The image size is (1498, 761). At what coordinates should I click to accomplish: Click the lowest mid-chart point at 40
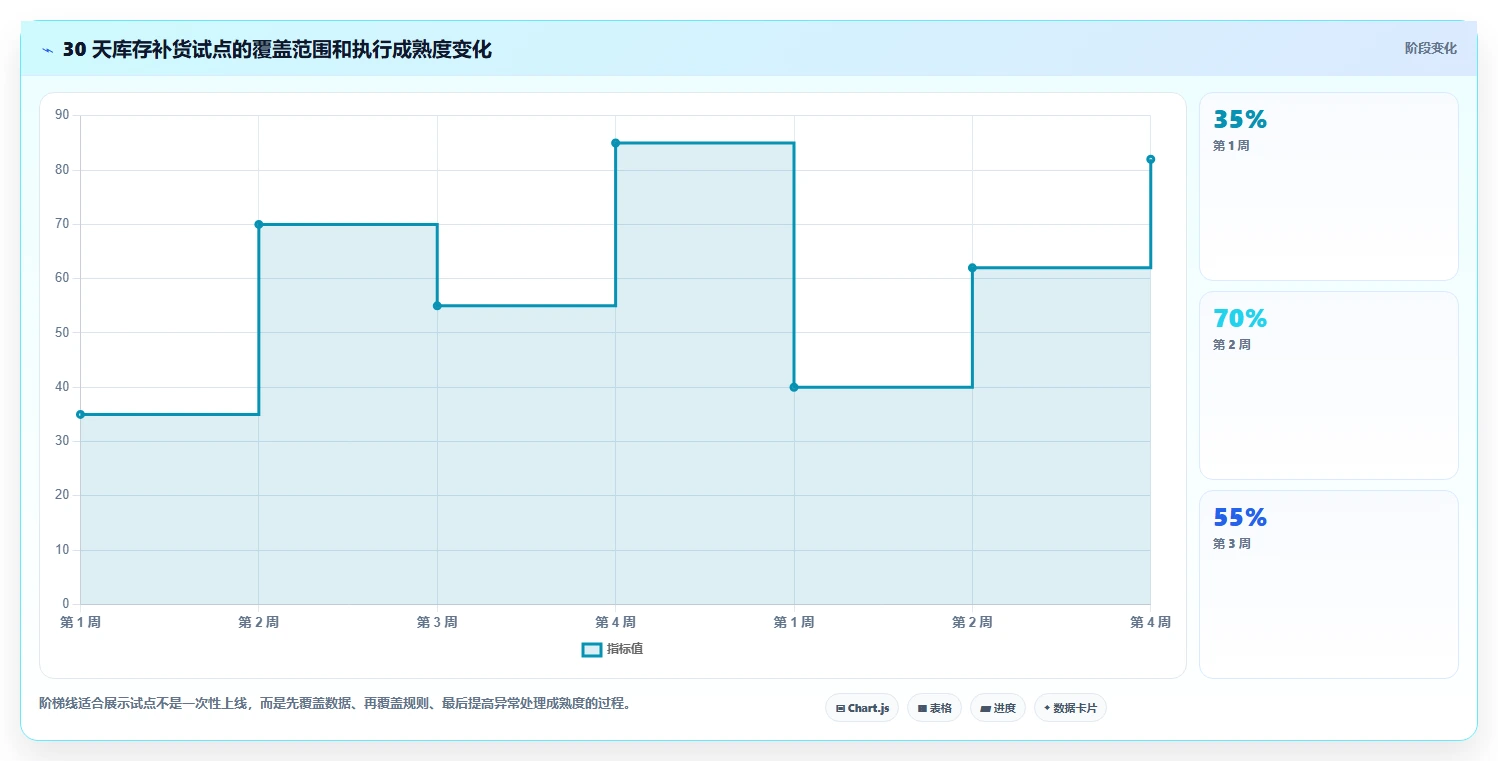(794, 387)
